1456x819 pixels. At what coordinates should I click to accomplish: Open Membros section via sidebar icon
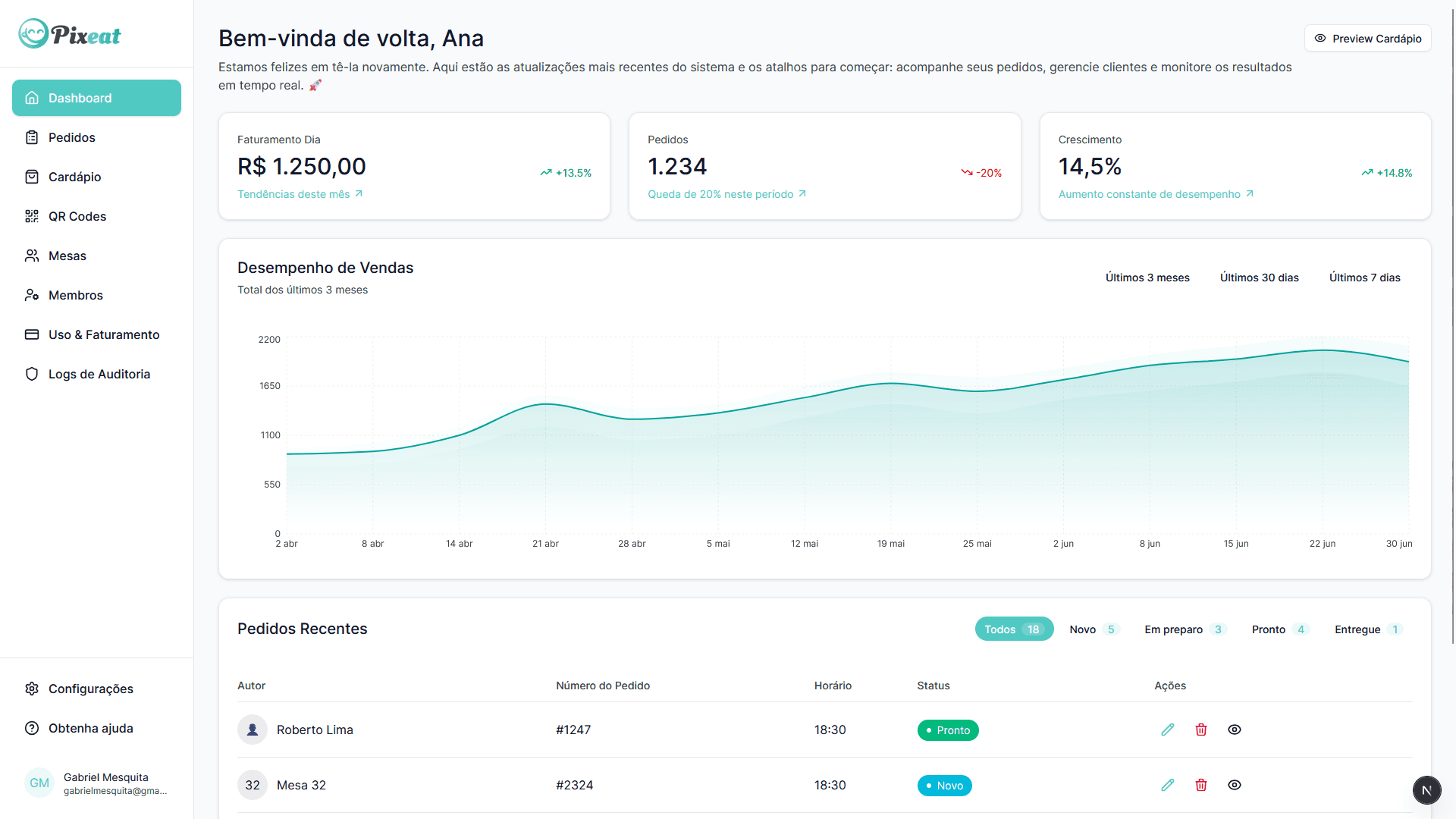(32, 295)
